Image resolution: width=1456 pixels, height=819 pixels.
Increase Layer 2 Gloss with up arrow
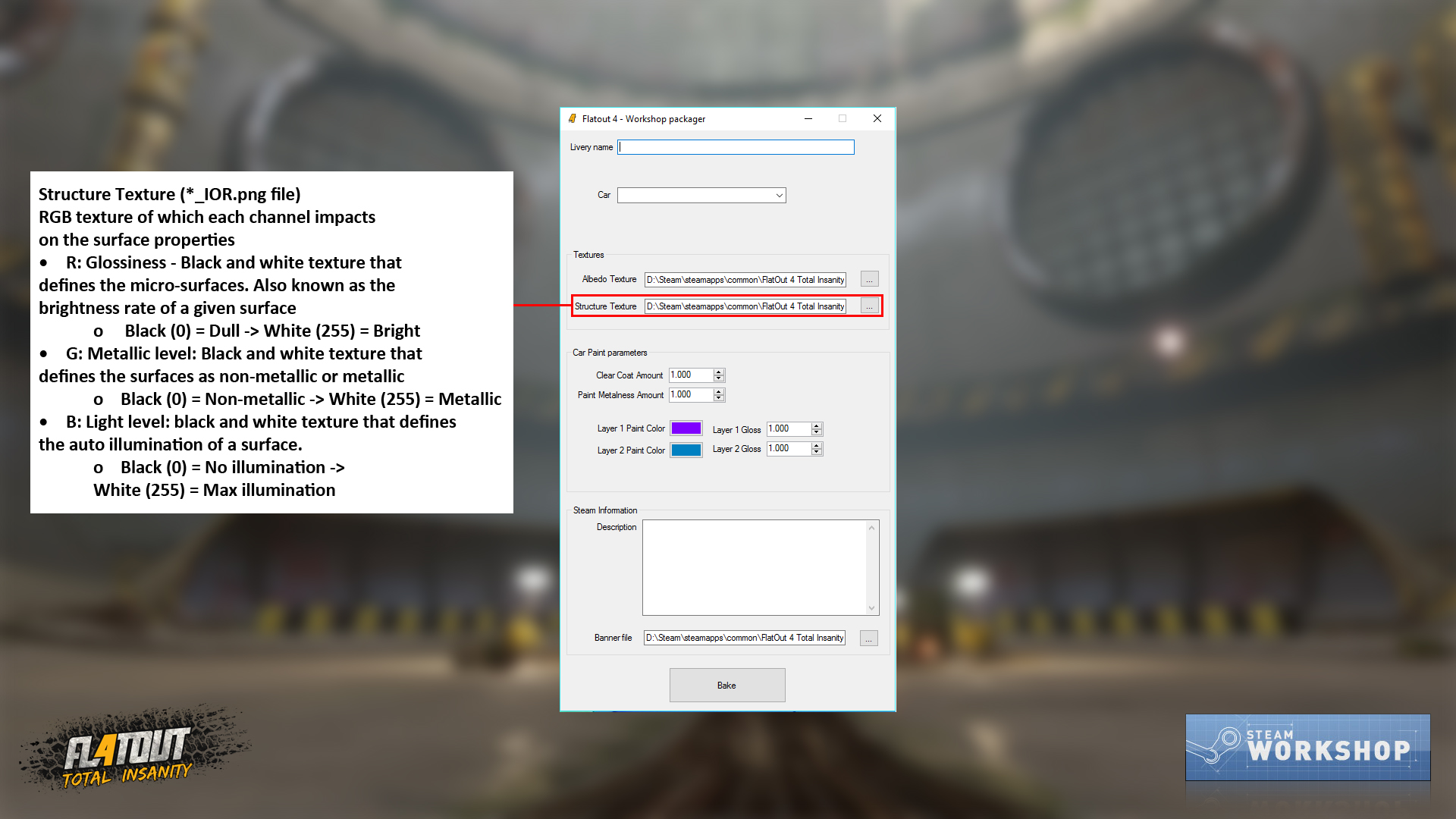click(x=817, y=445)
